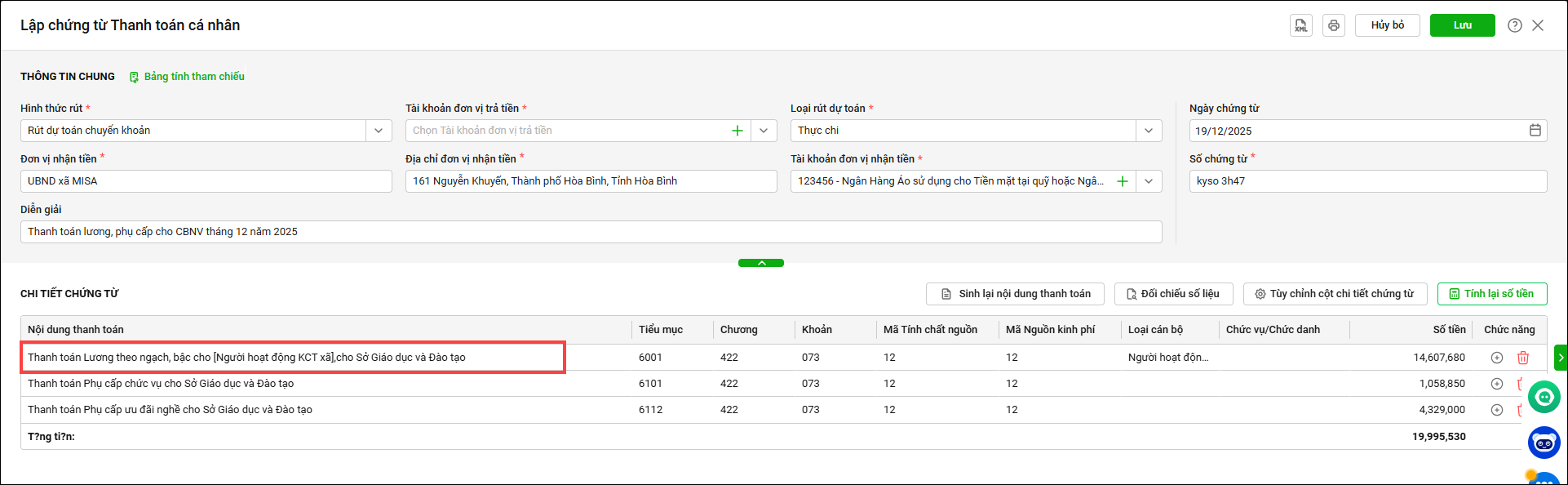The height and width of the screenshot is (485, 1568).
Task: Expand the green side panel arrow
Action: pos(1560,358)
